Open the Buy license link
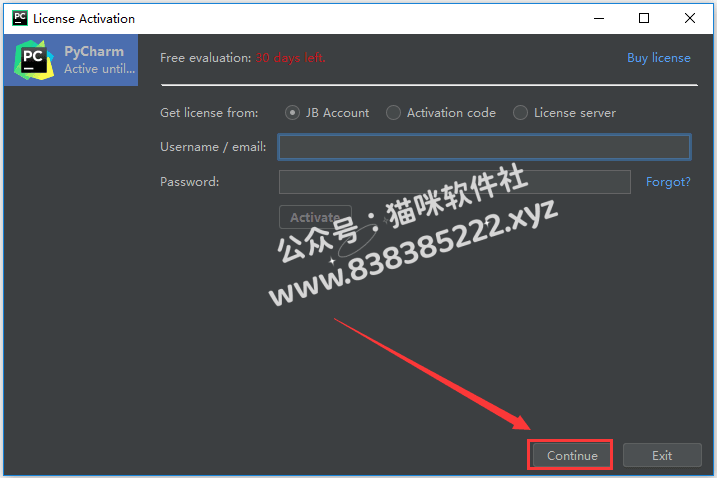The width and height of the screenshot is (717, 478). (x=658, y=58)
